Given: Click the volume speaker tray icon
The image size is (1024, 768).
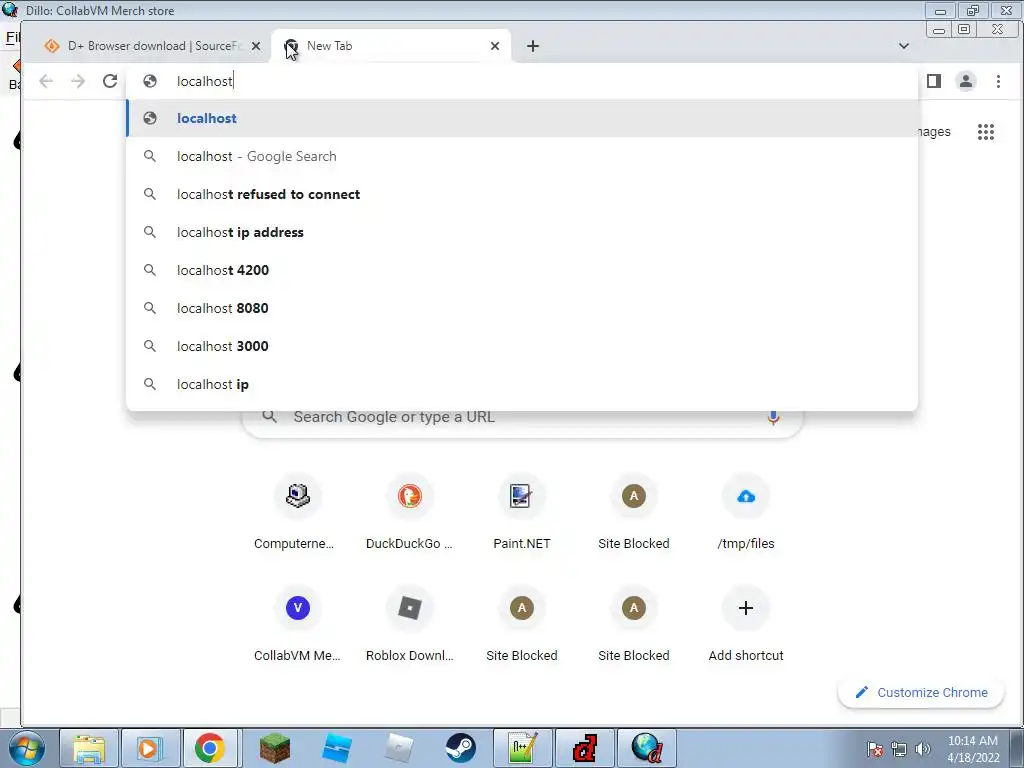Looking at the screenshot, I should (922, 750).
